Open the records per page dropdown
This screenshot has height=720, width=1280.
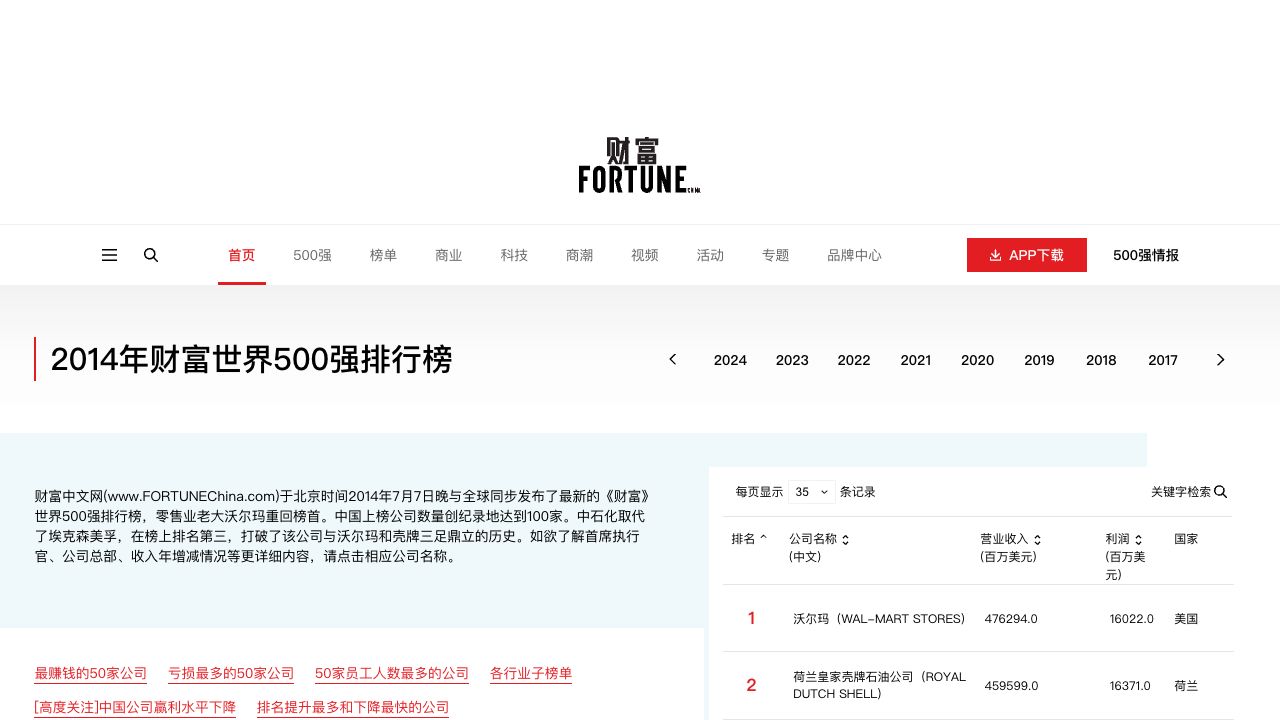(x=811, y=492)
